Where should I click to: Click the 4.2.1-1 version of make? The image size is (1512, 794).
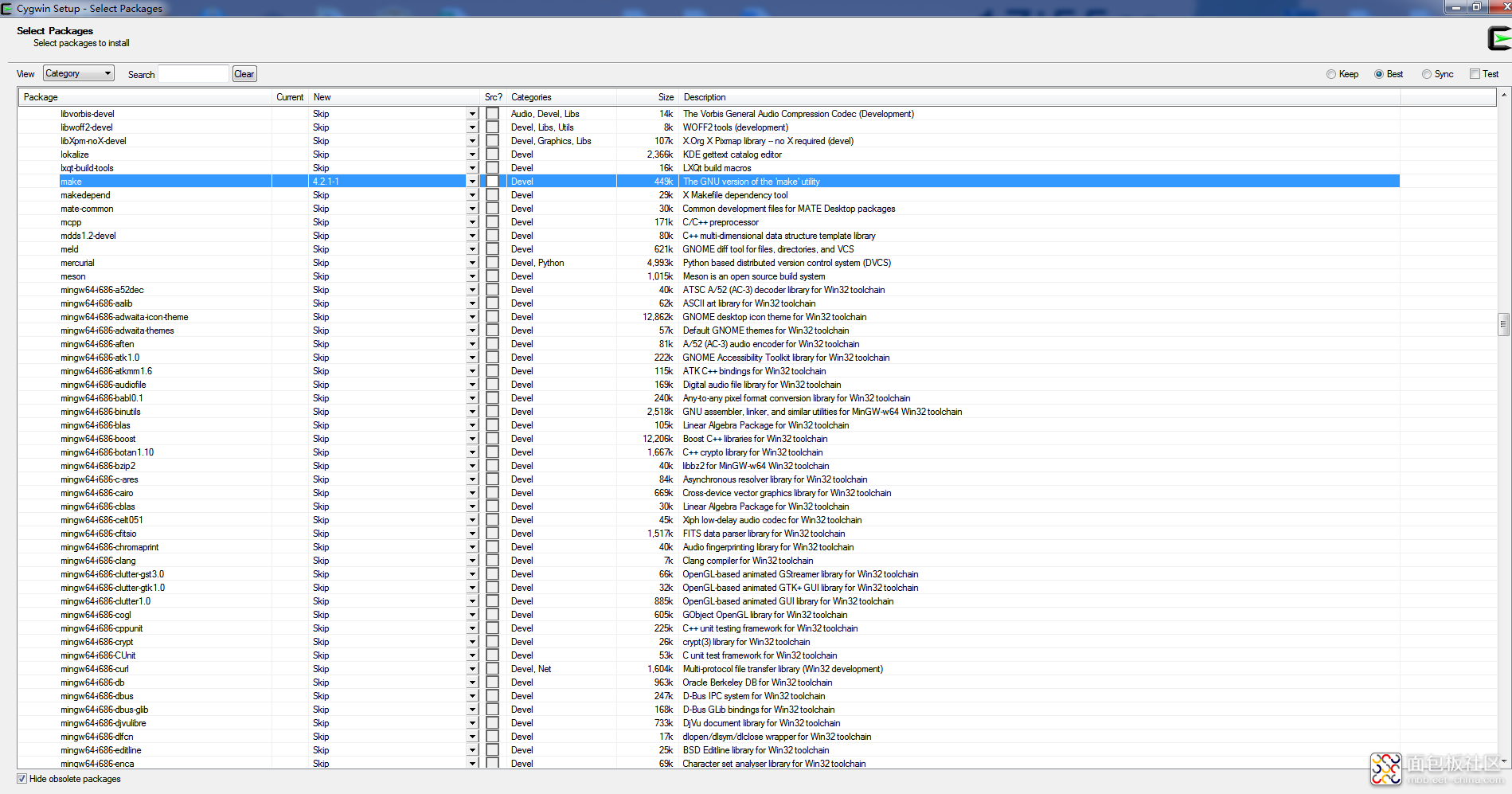click(x=326, y=182)
